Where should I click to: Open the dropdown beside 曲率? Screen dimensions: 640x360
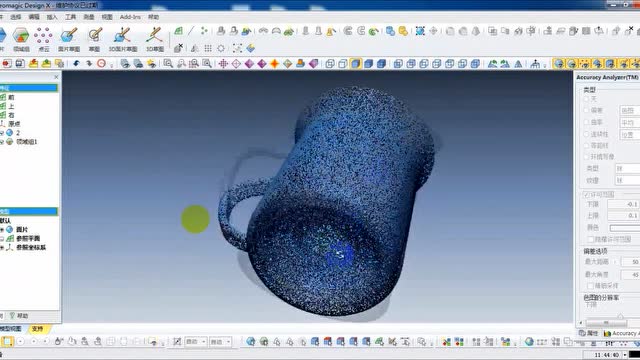630,122
